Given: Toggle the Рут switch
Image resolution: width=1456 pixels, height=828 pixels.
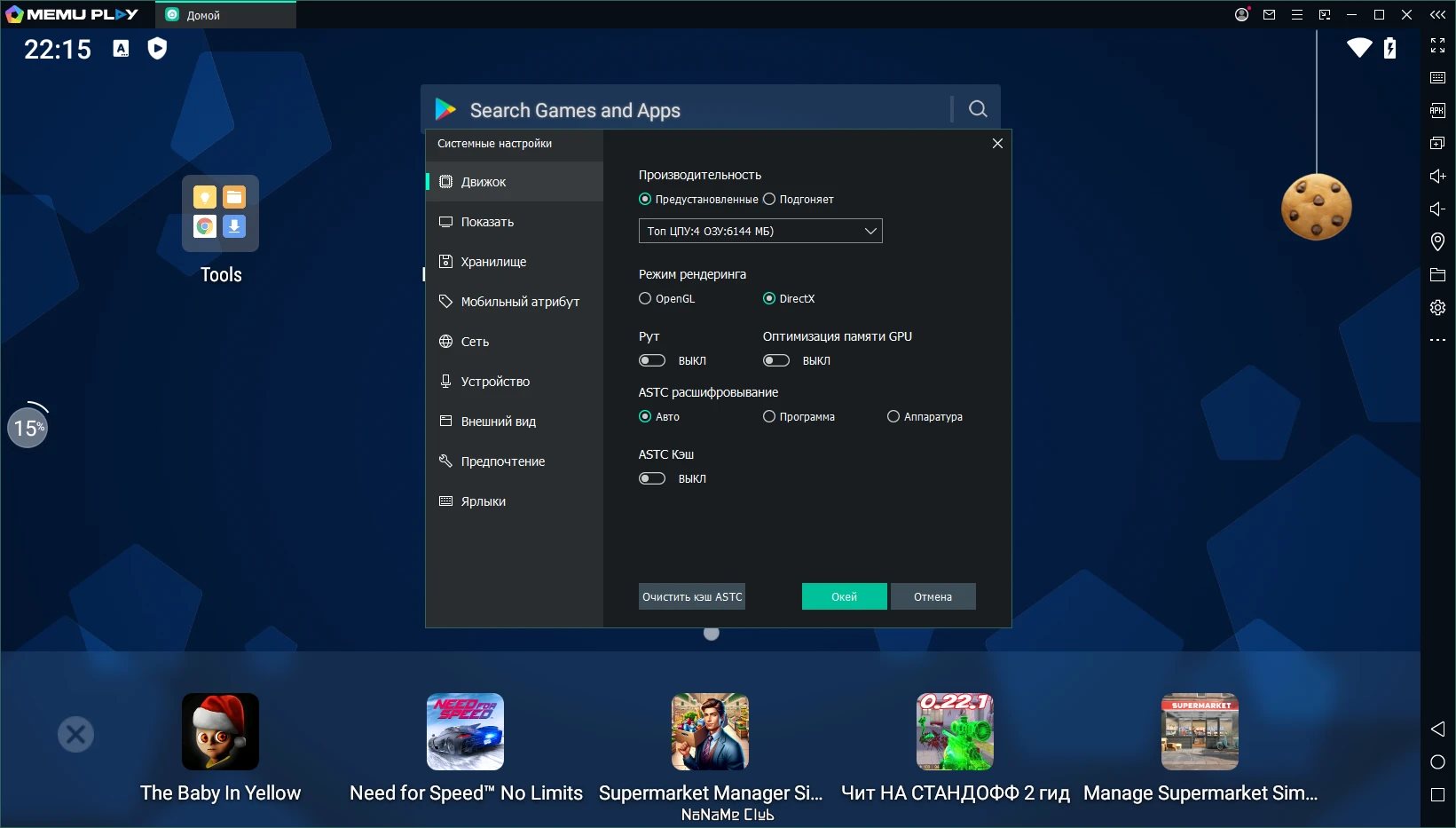Looking at the screenshot, I should pyautogui.click(x=652, y=360).
